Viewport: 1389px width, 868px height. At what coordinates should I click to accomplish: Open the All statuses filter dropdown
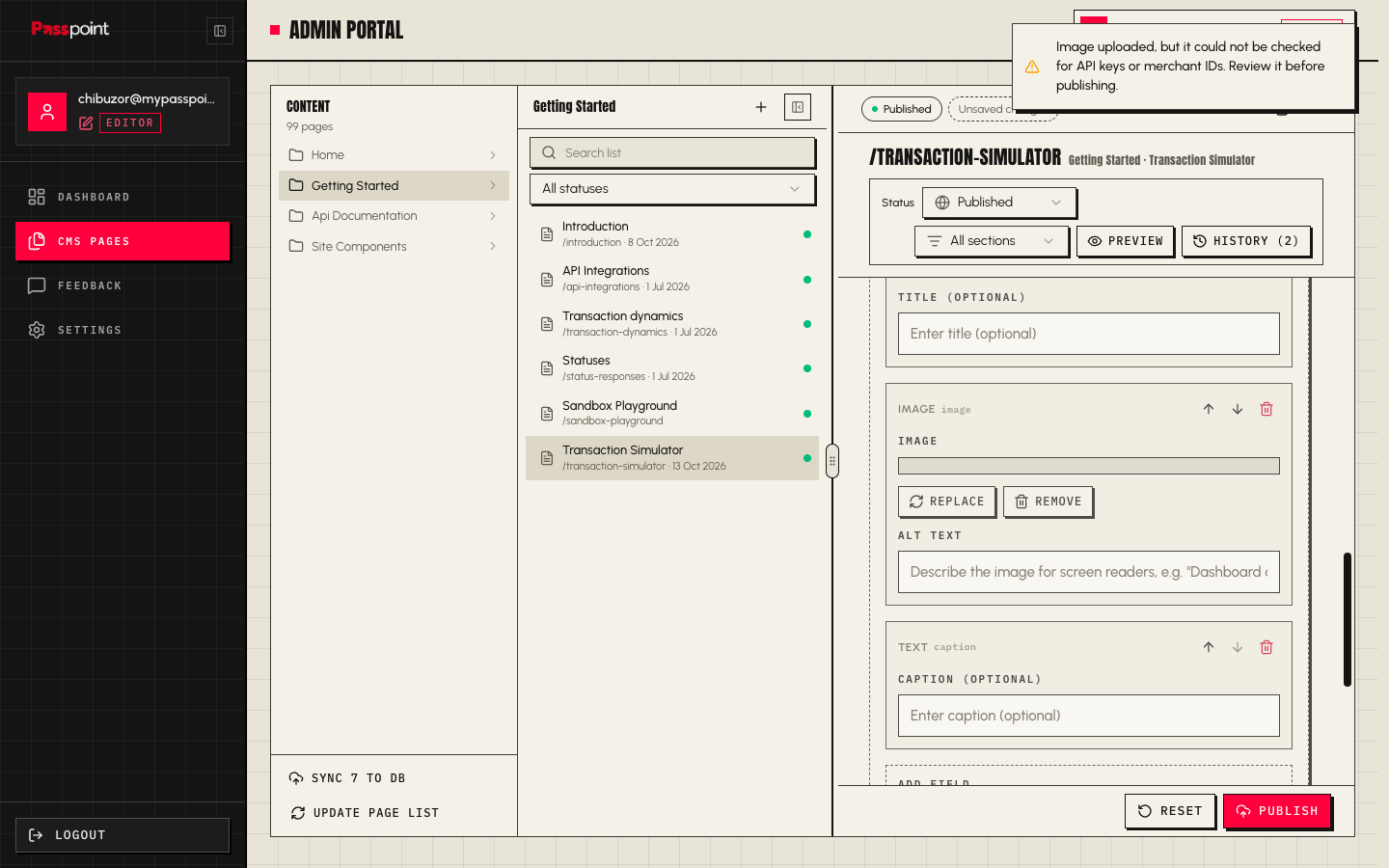pos(672,189)
